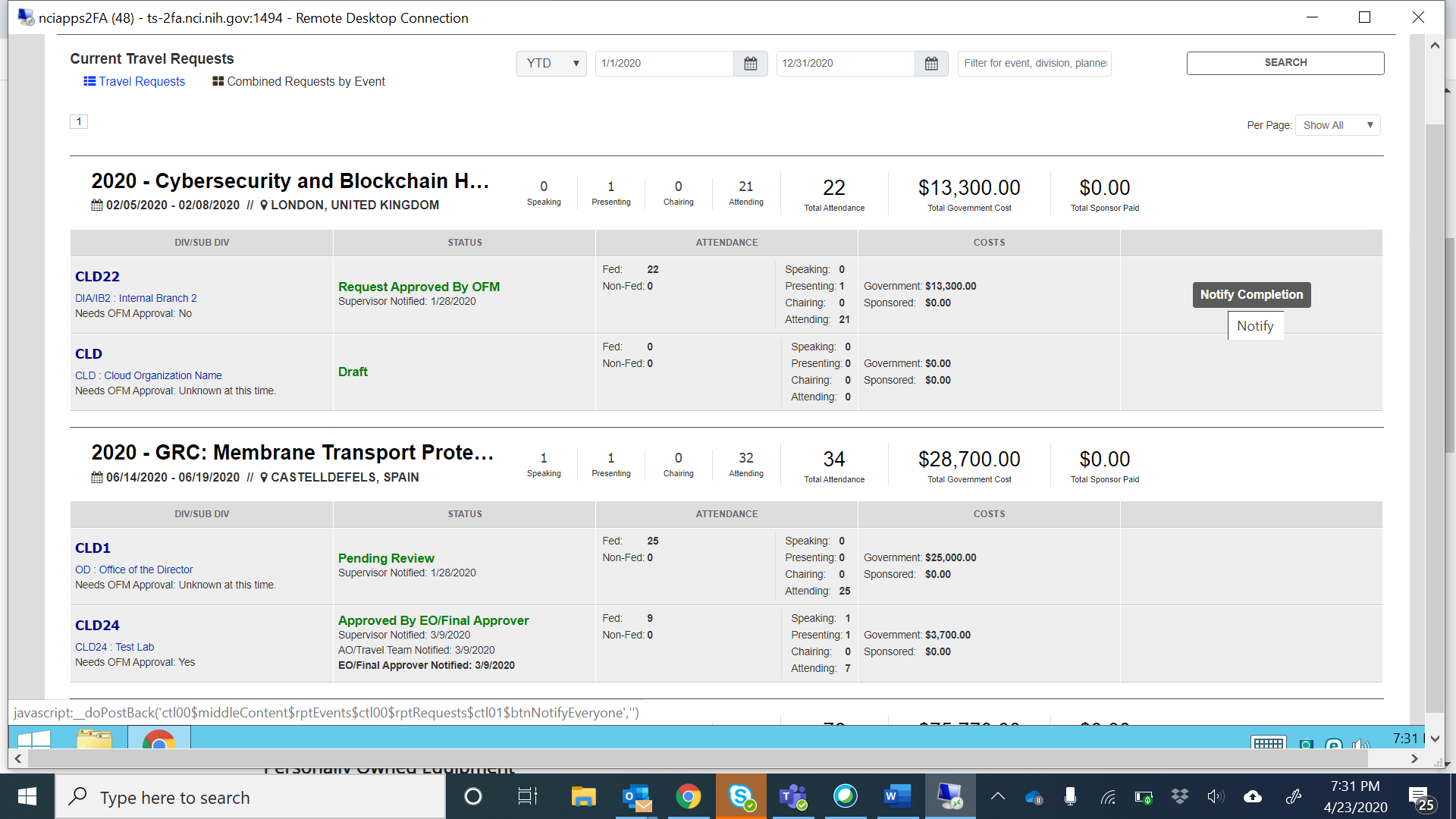Viewport: 1456px width, 819px height.
Task: Click the filter for event input field
Action: click(x=1034, y=64)
